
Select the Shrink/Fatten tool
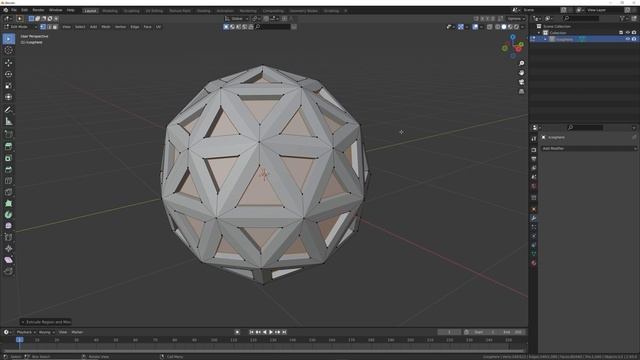(9, 249)
